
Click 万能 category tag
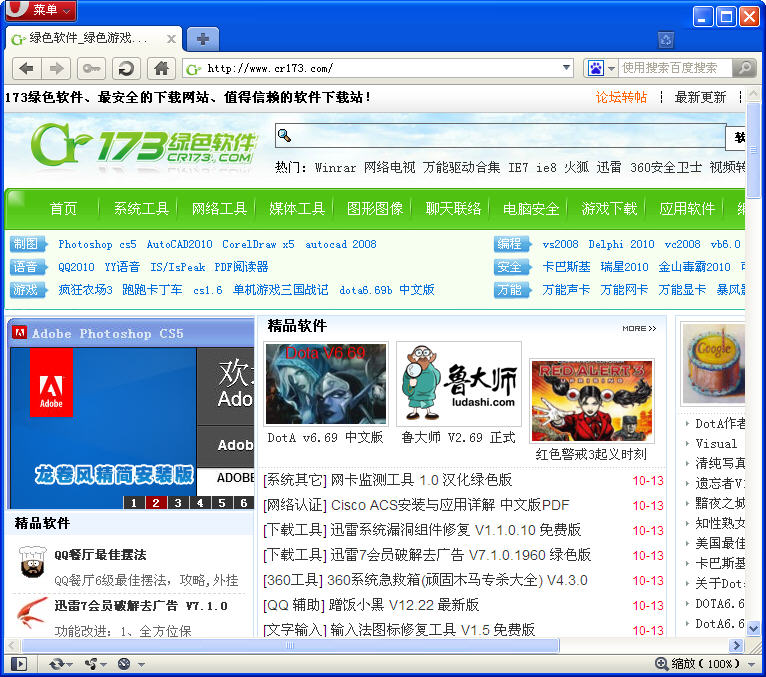tap(511, 290)
